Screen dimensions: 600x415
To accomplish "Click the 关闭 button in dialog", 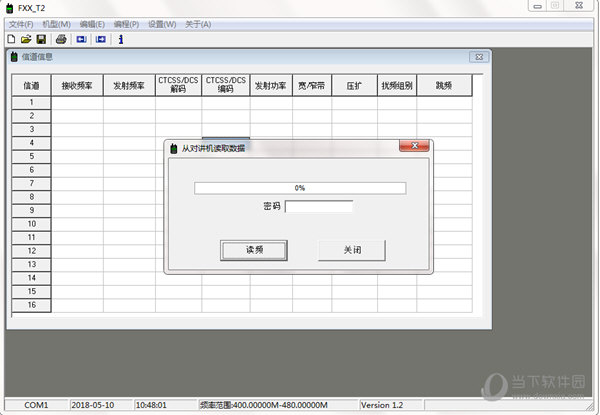I will tap(352, 251).
